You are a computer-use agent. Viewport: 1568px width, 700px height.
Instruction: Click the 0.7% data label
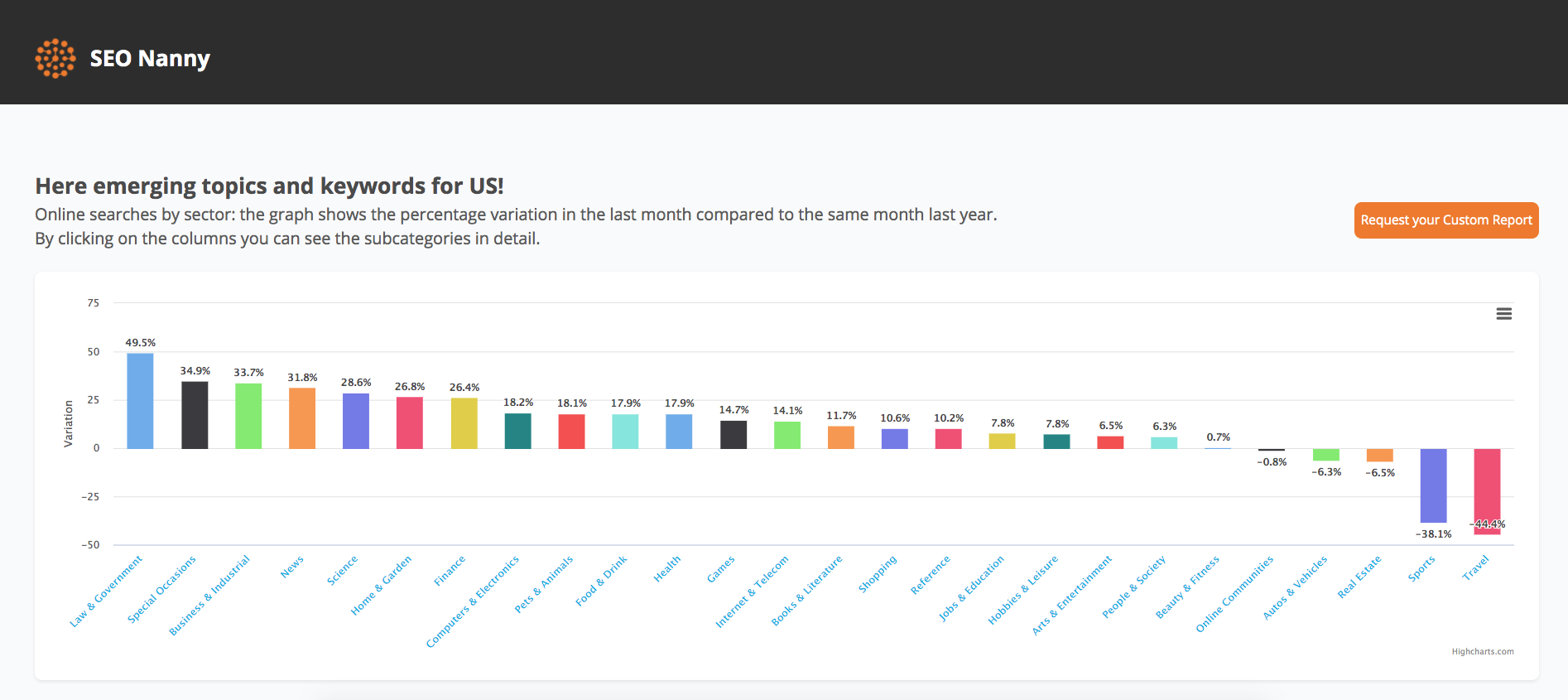point(1218,437)
